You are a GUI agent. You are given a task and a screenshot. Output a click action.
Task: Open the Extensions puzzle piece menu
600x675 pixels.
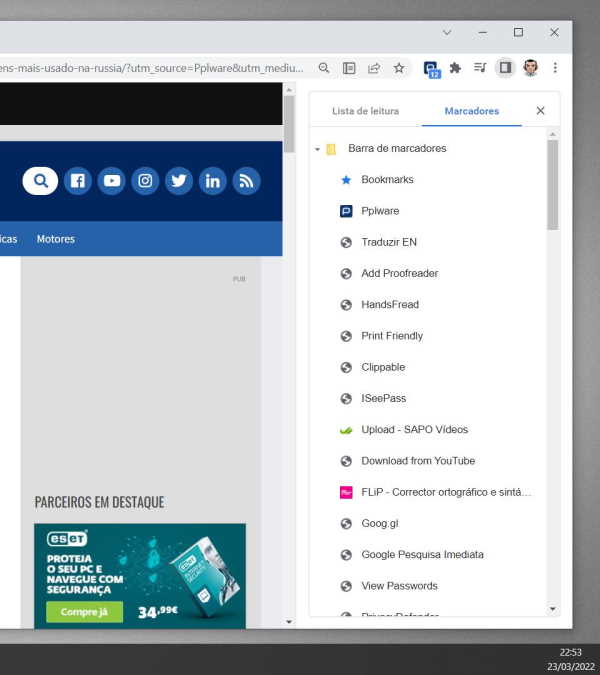(455, 68)
